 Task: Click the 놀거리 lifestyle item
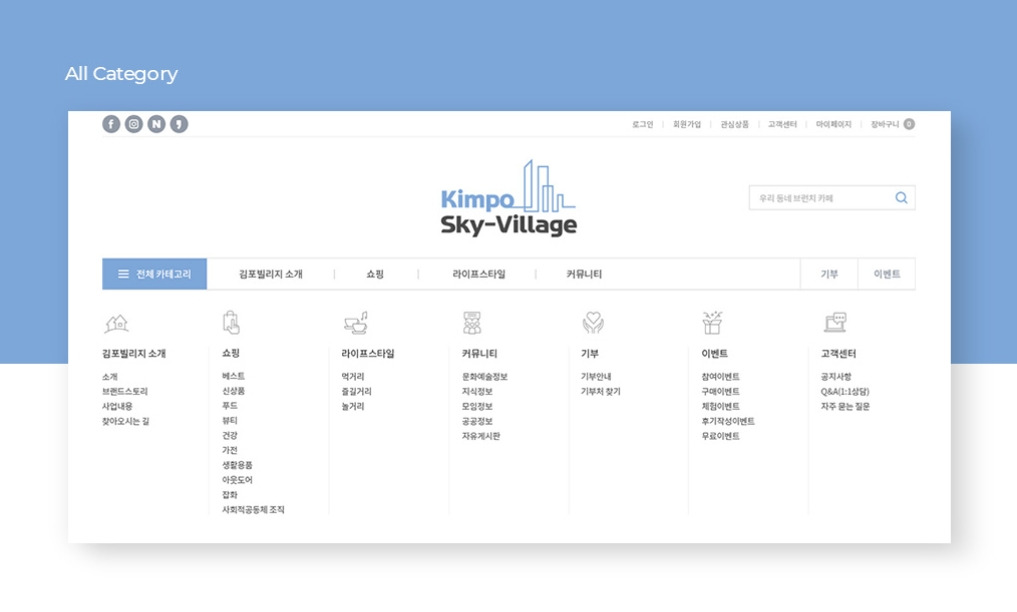click(x=353, y=406)
